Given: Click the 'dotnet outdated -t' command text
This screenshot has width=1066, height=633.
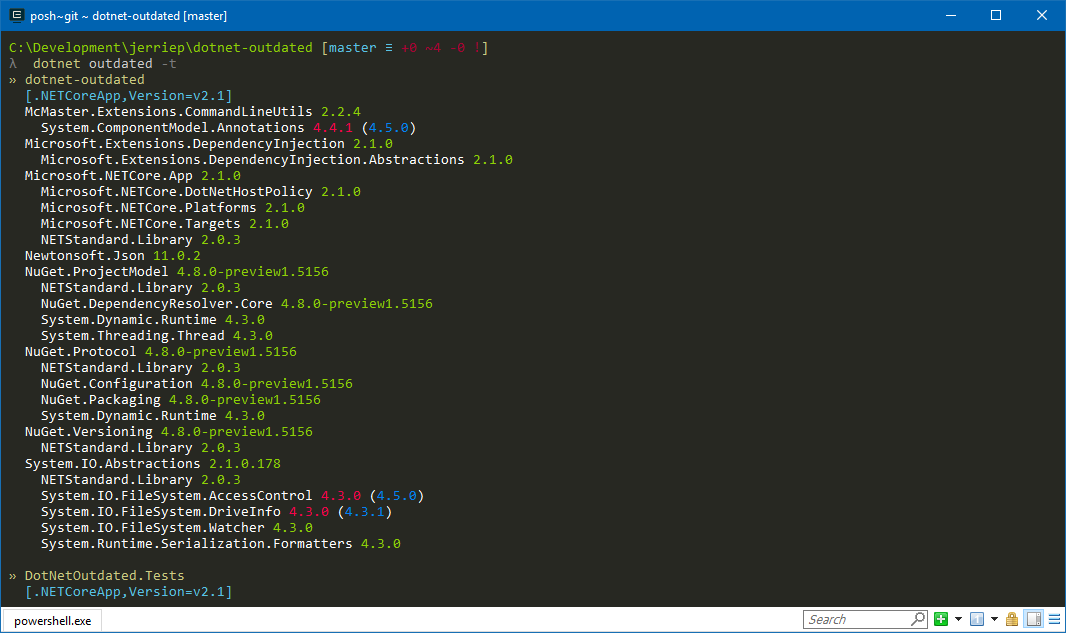Looking at the screenshot, I should (105, 63).
